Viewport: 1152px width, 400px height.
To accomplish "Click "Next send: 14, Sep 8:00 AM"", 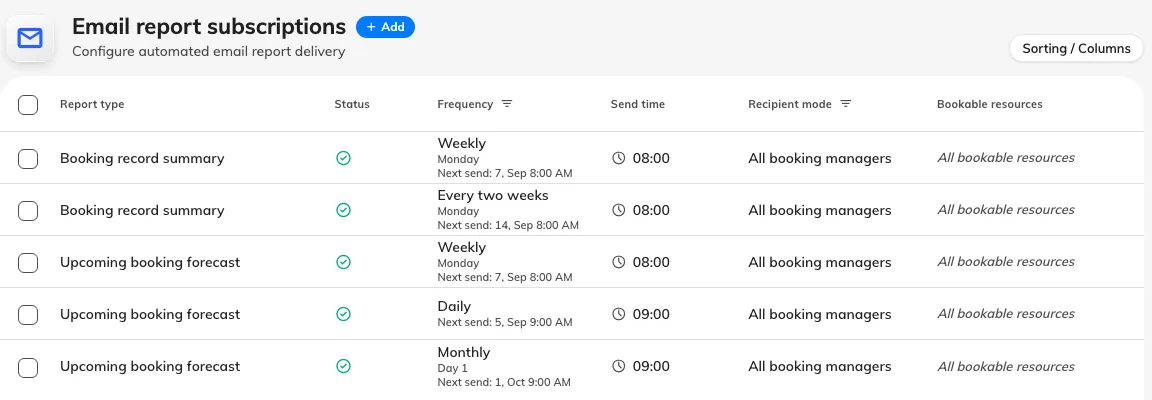I will point(508,225).
